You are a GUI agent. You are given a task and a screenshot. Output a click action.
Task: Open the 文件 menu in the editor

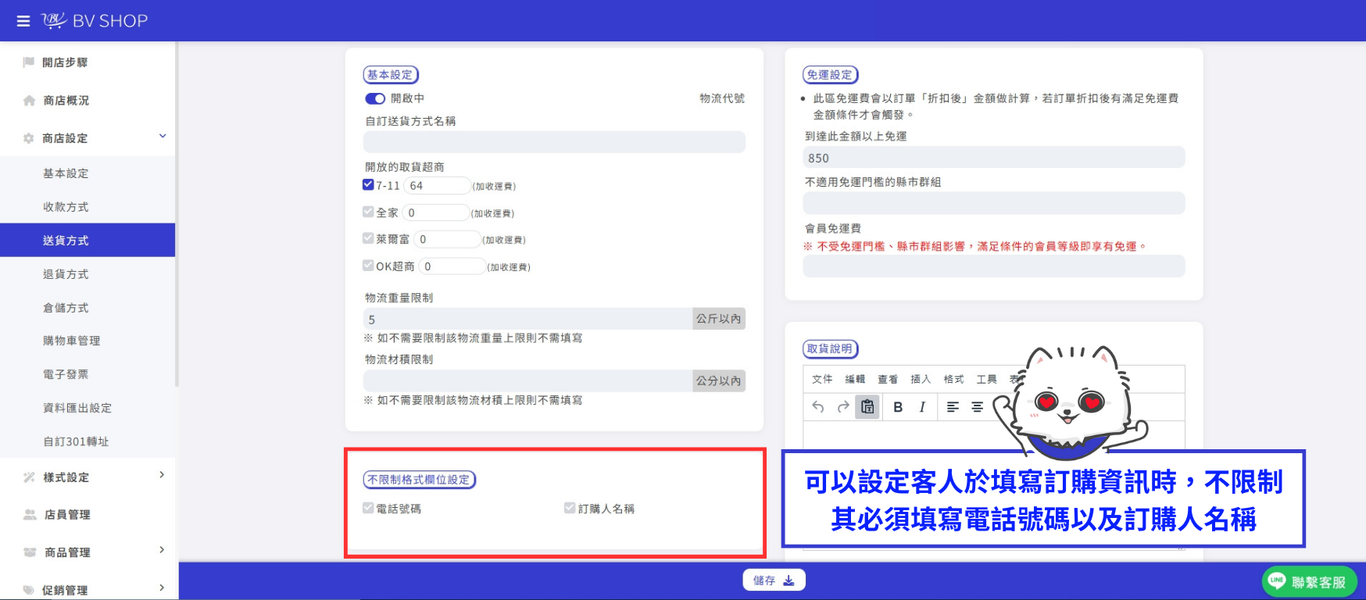click(x=822, y=380)
